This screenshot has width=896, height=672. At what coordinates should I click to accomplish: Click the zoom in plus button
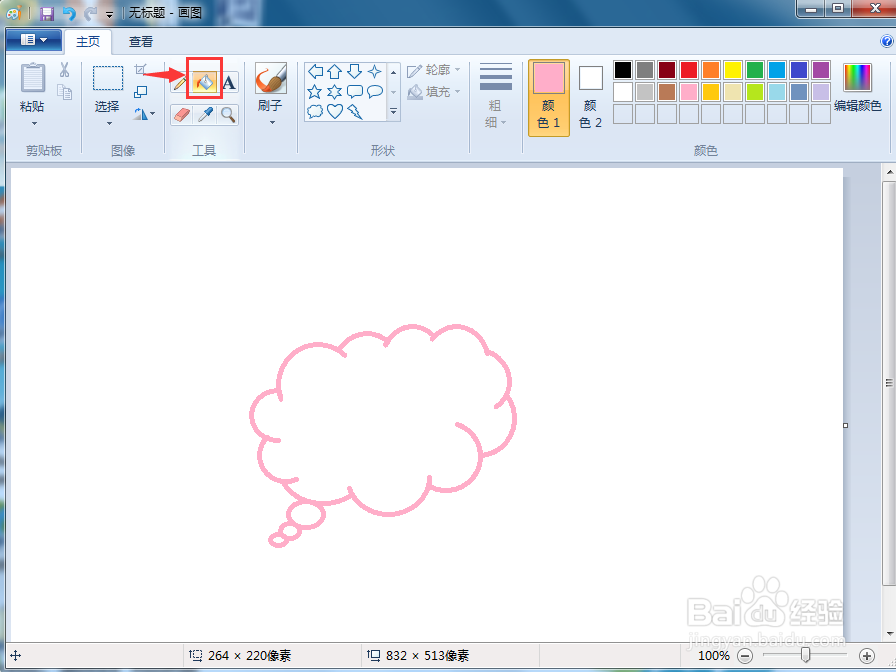[x=867, y=656]
